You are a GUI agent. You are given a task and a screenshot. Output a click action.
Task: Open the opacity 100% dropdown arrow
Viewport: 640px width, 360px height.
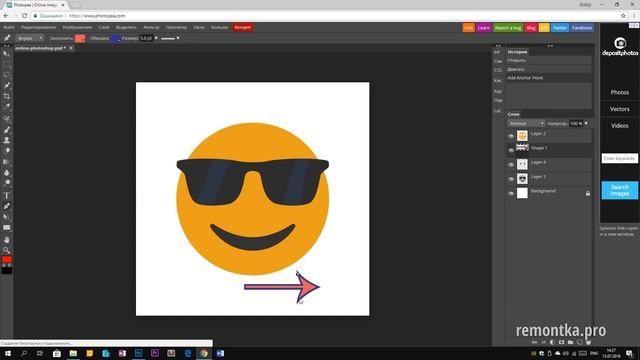point(586,123)
